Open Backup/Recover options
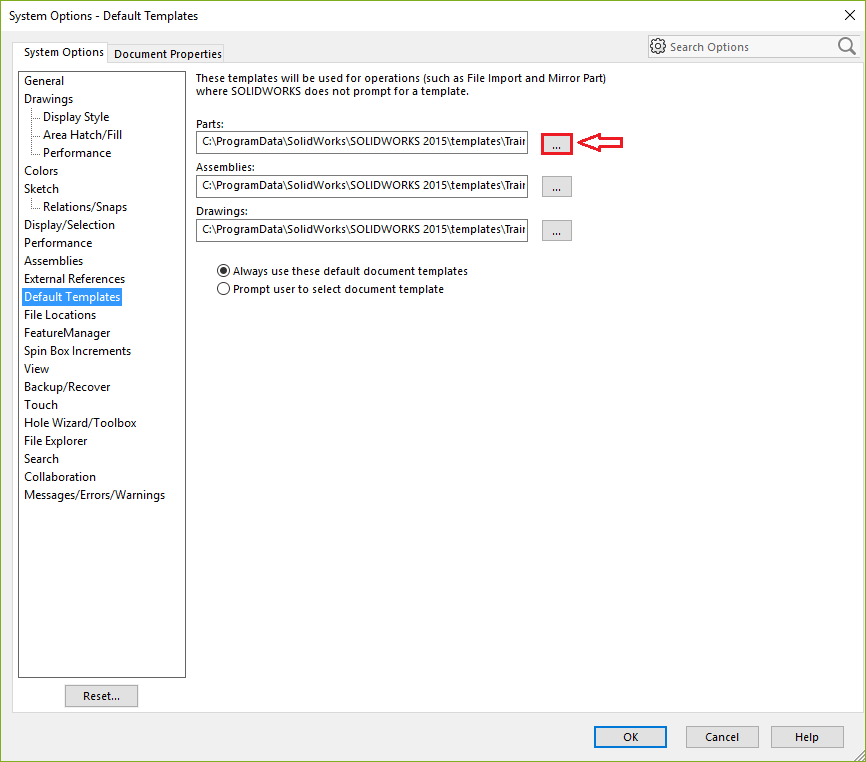The width and height of the screenshot is (866, 762). (x=67, y=387)
